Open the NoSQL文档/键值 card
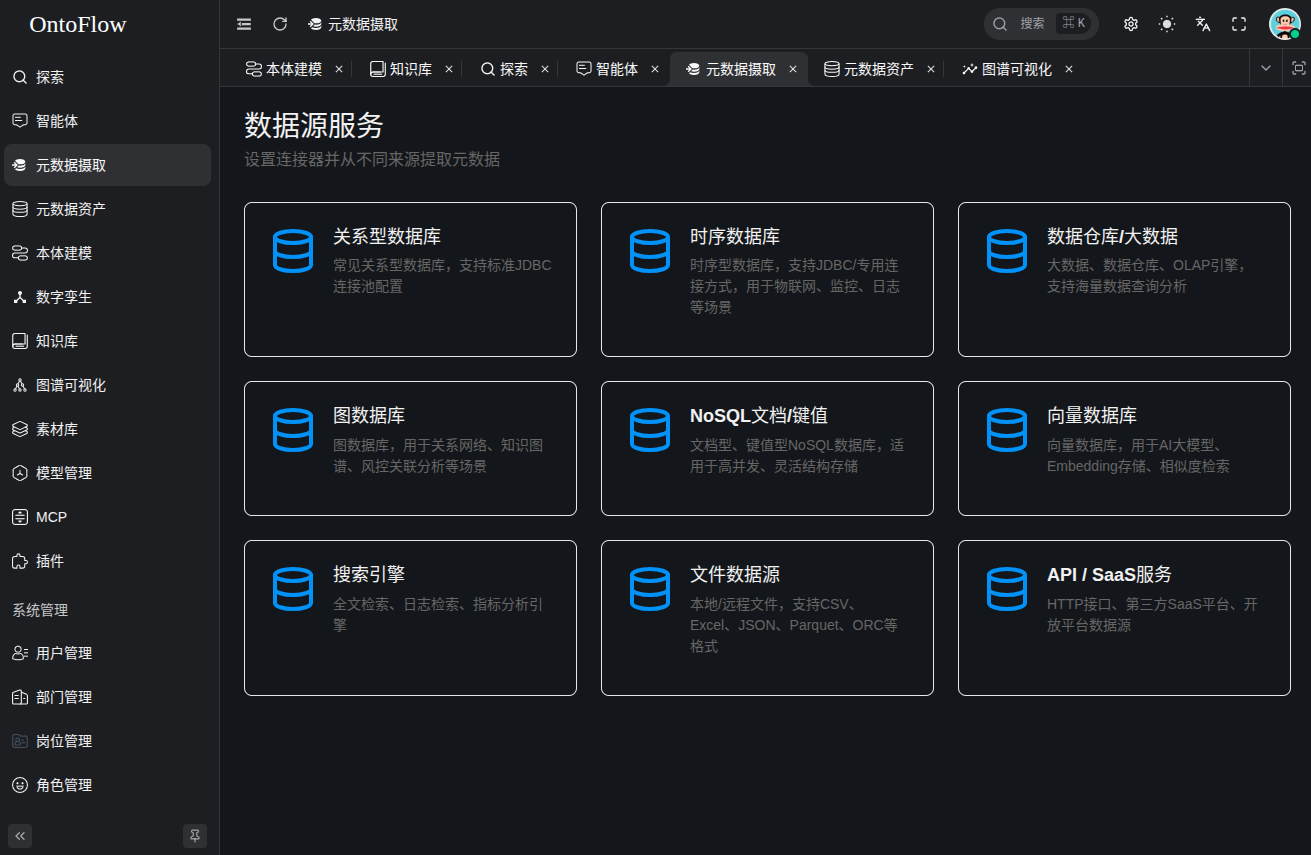 [x=767, y=448]
